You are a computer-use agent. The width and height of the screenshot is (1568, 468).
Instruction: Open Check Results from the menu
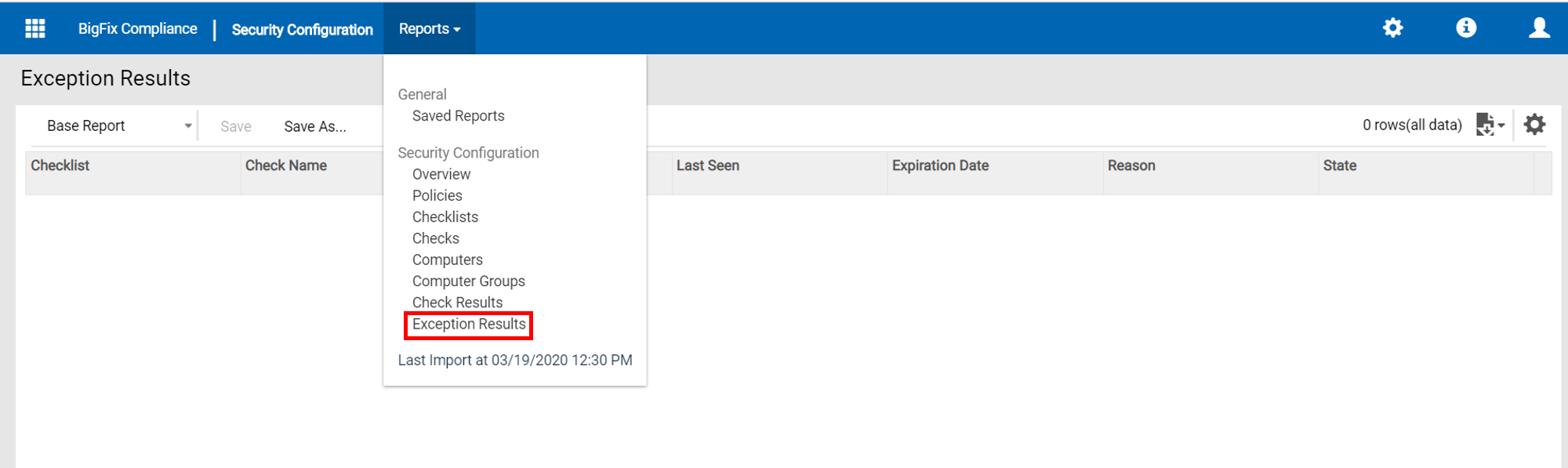point(457,303)
